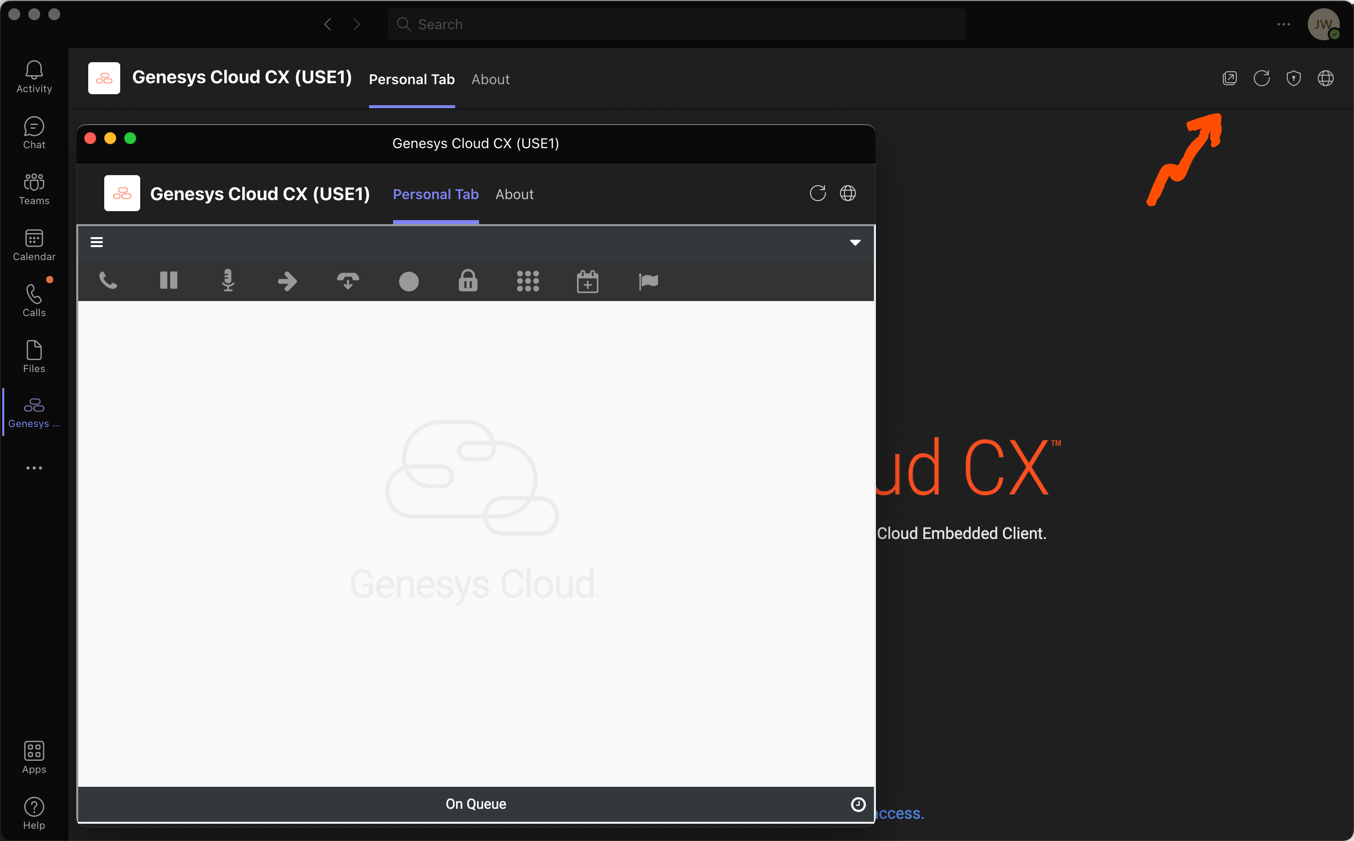
Task: Mute the microphone in the call toolbar
Action: pyautogui.click(x=228, y=281)
